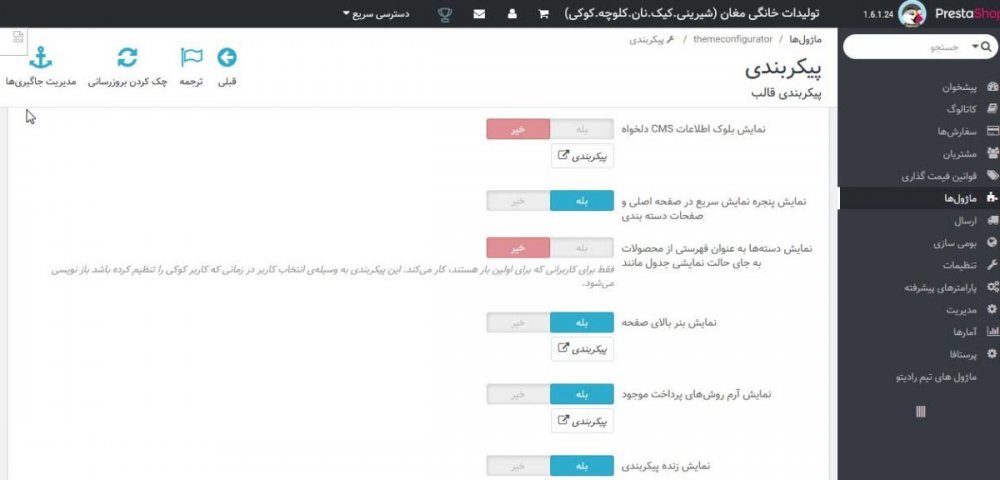Select پارامترهای پیشرفته in the sidebar
The height and width of the screenshot is (480, 1000).
[x=925, y=287]
